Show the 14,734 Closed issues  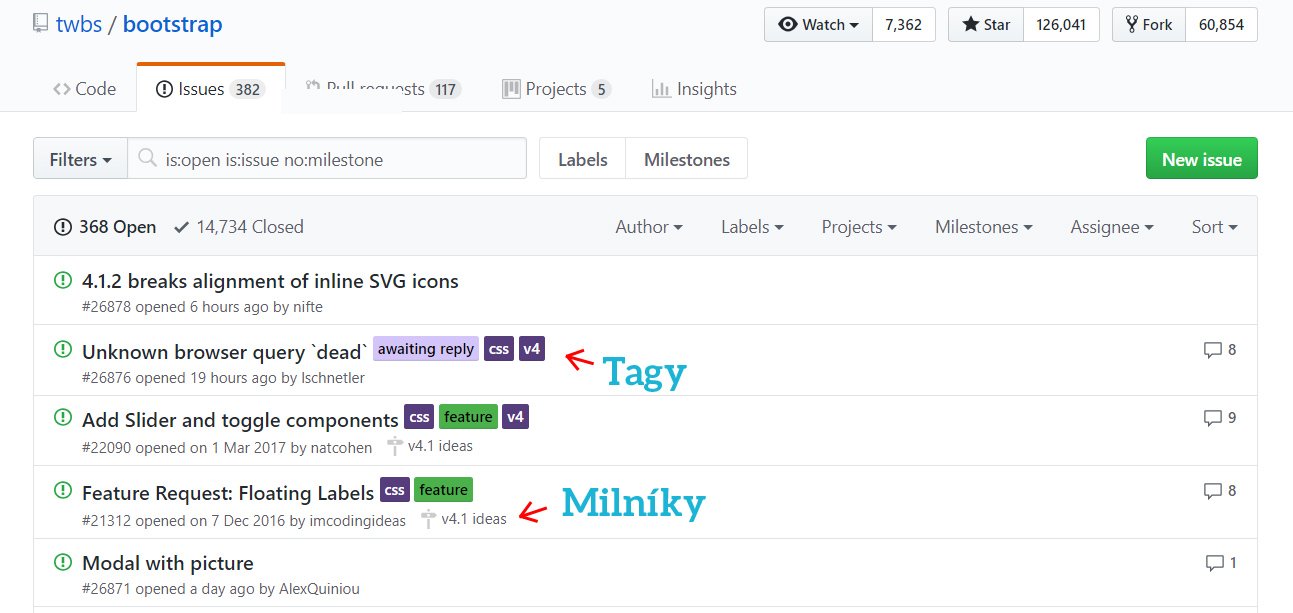[238, 227]
